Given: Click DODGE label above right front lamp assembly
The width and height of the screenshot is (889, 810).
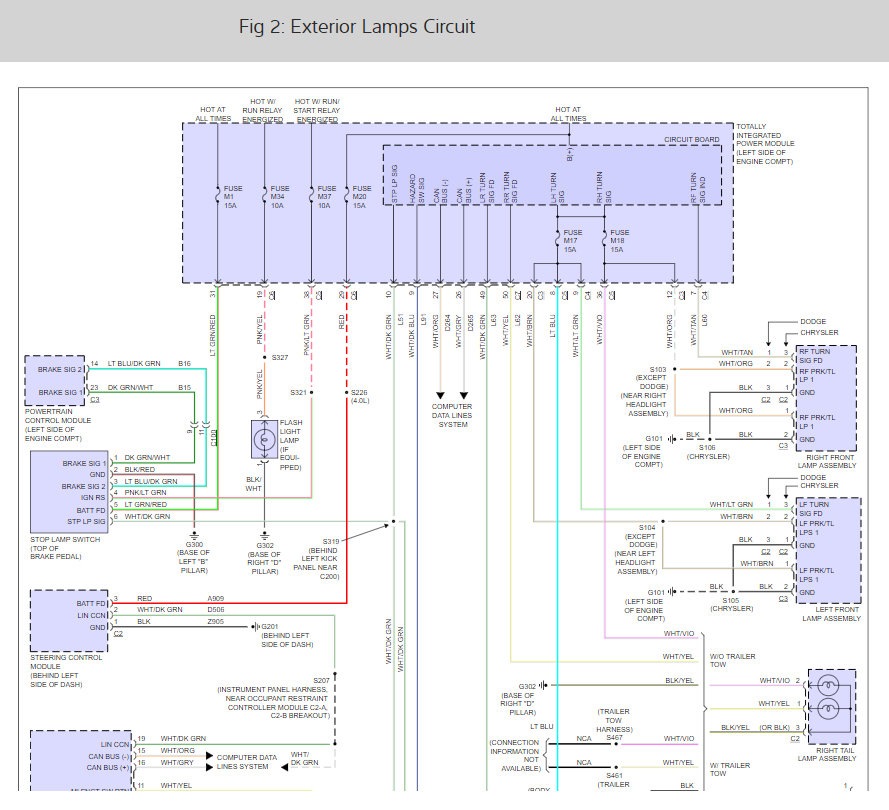Looking at the screenshot, I should (813, 321).
